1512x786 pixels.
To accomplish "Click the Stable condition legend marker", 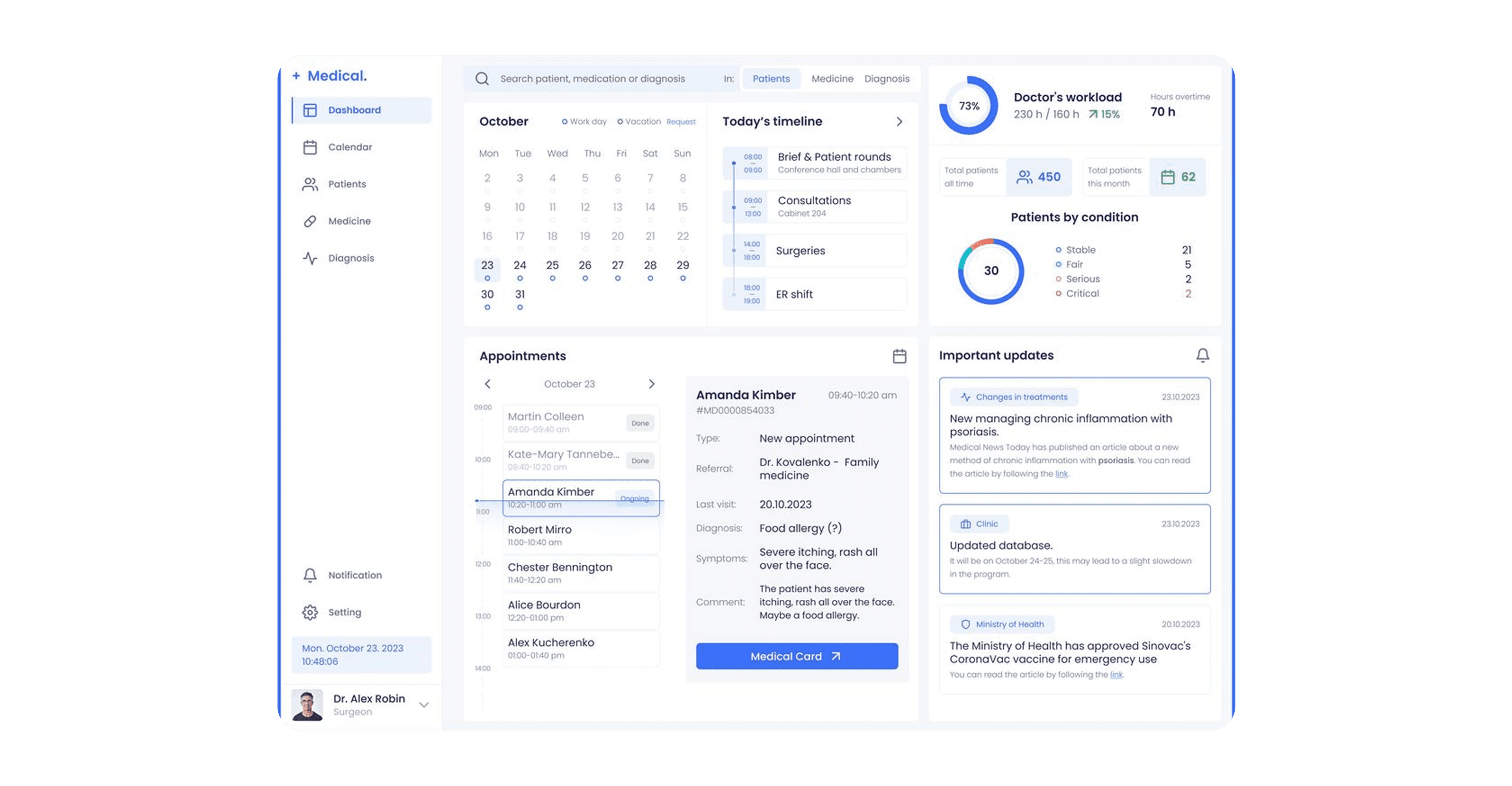I will point(1058,250).
